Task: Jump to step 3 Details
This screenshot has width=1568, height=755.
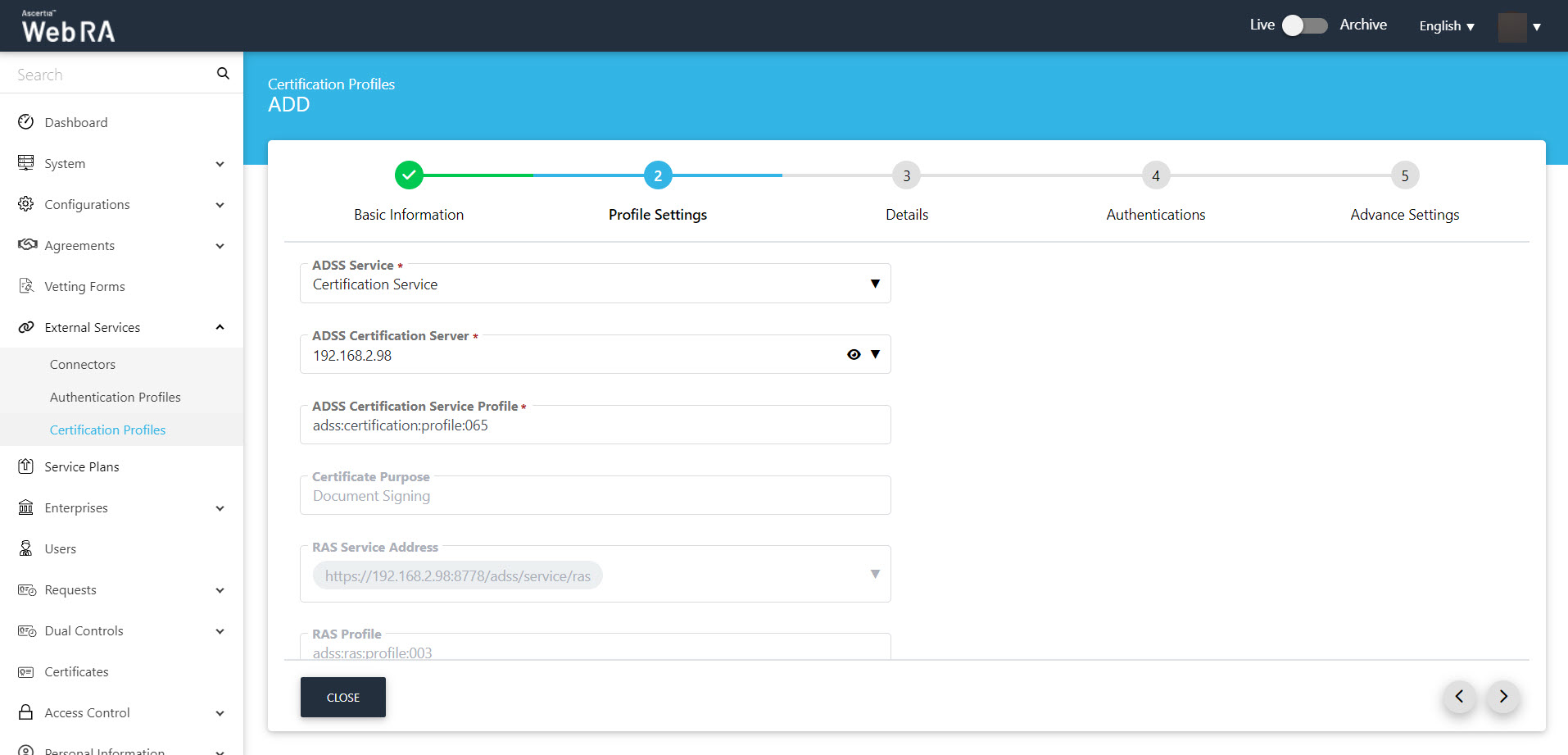Action: 906,175
